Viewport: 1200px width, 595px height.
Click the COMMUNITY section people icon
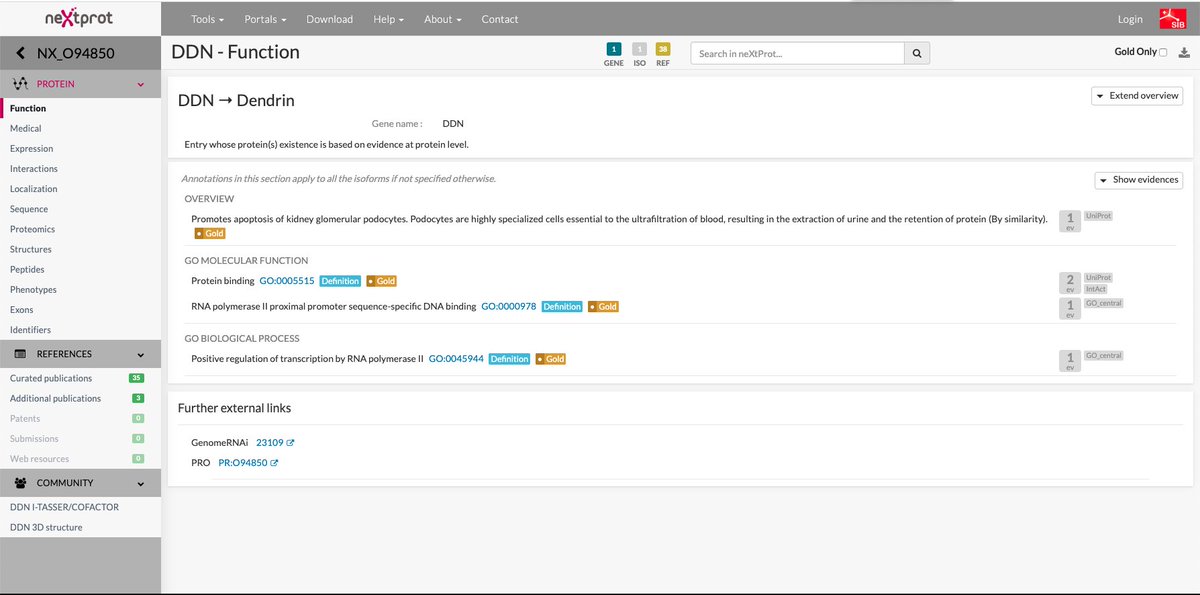[x=20, y=483]
